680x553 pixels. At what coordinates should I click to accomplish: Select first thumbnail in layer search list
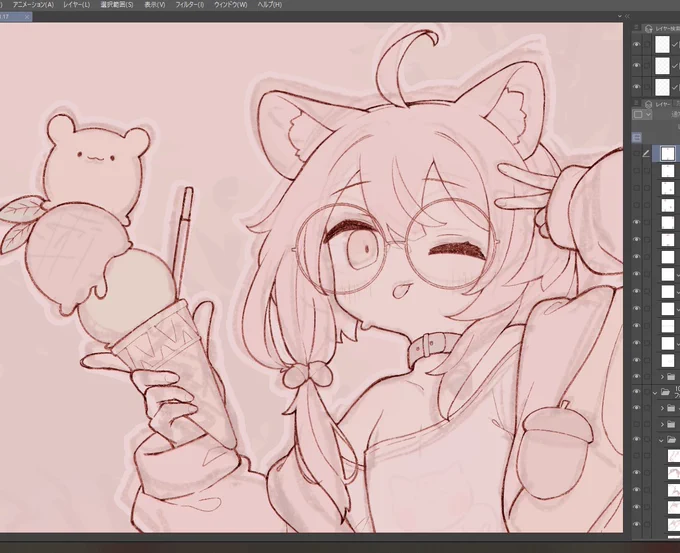662,44
